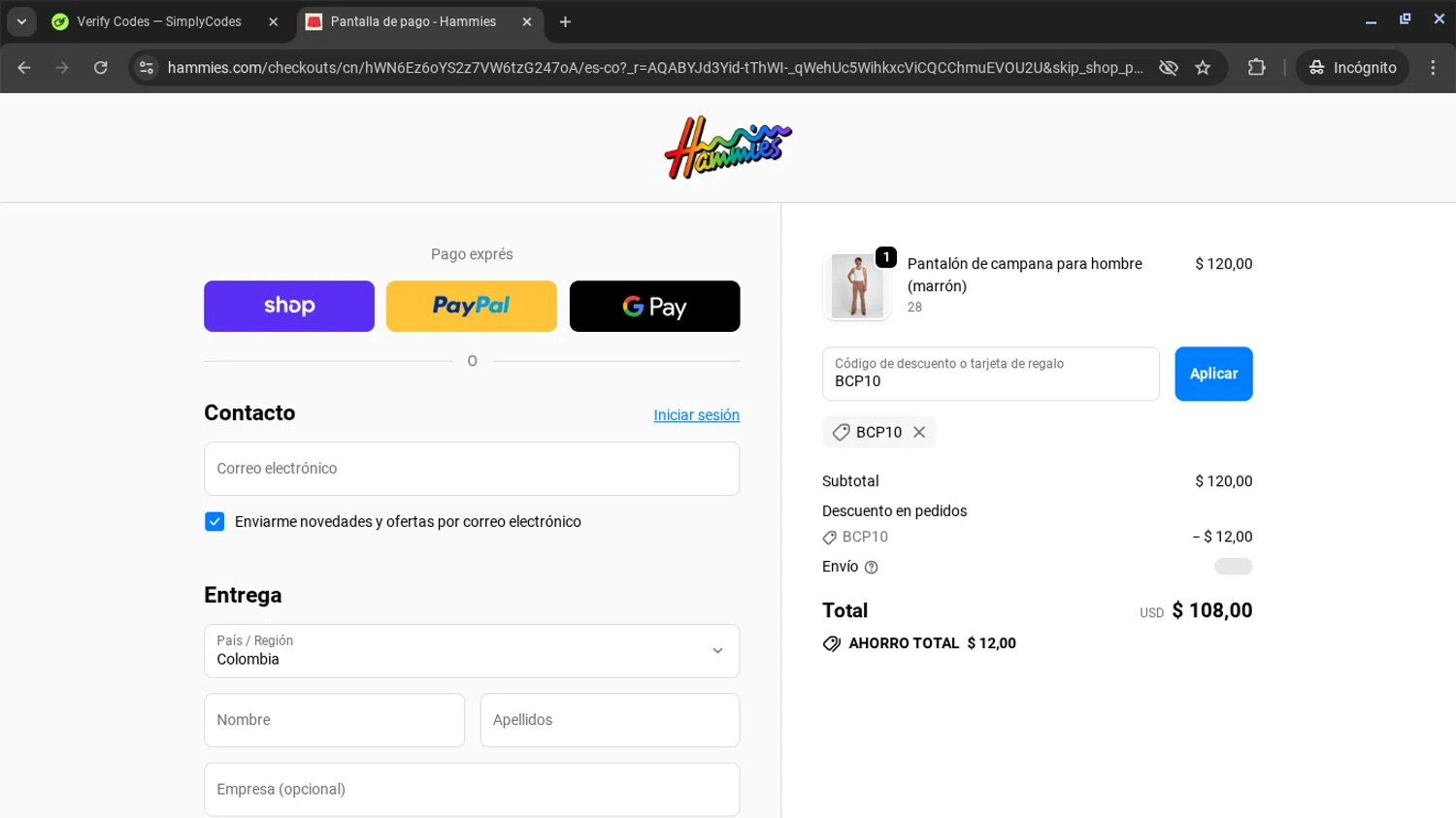Expand the País / Región dropdown

pos(472,651)
